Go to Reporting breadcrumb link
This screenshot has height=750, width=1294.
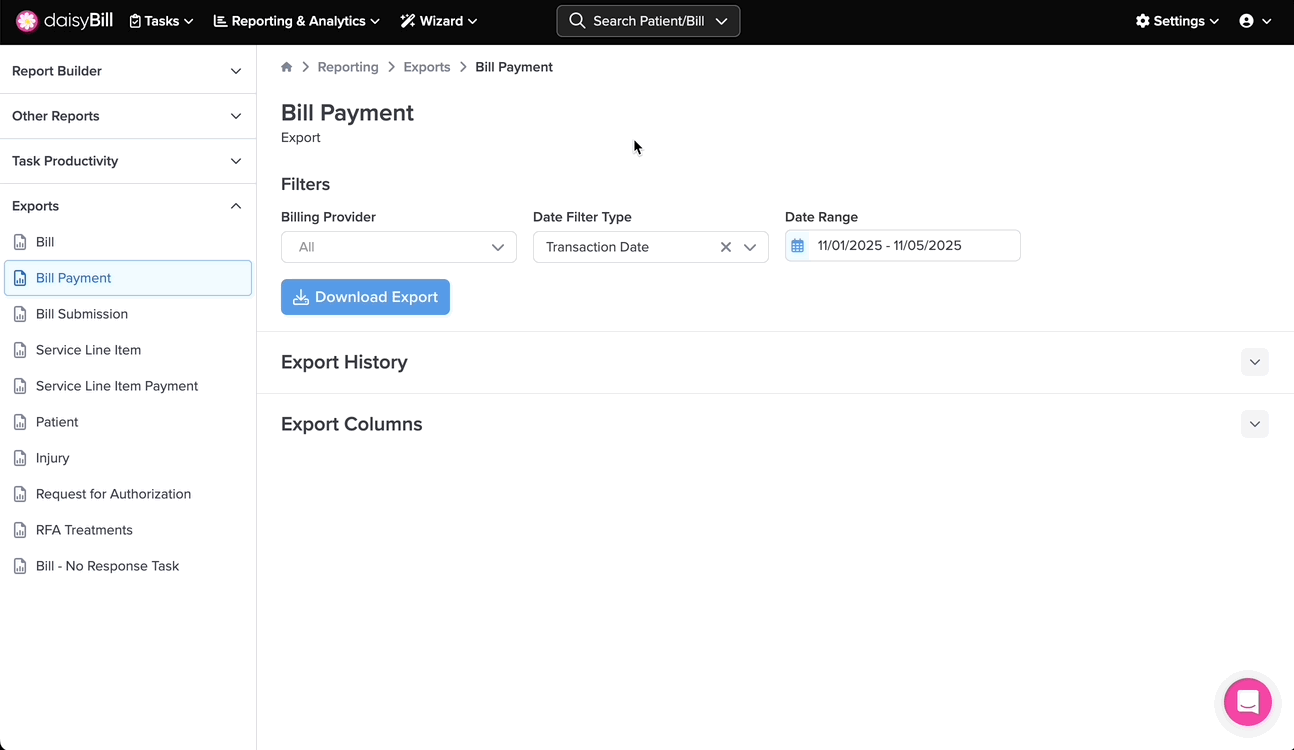348,67
